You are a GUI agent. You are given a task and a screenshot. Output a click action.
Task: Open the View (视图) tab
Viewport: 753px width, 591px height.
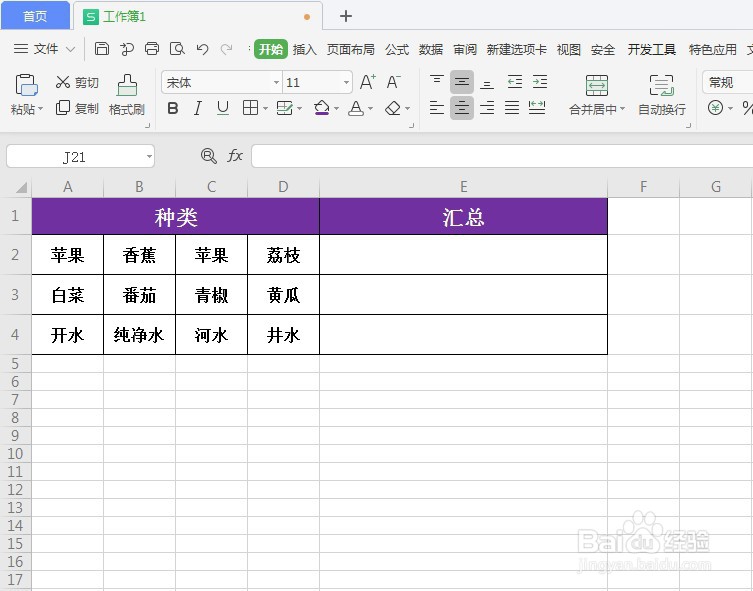point(569,49)
